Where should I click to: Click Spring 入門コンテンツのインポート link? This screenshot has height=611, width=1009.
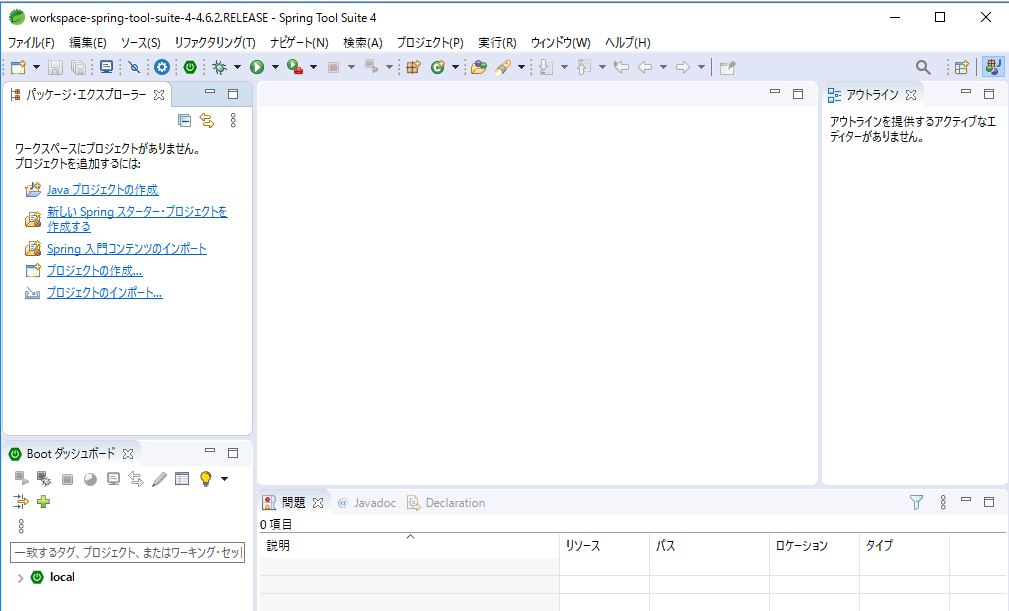(x=127, y=249)
